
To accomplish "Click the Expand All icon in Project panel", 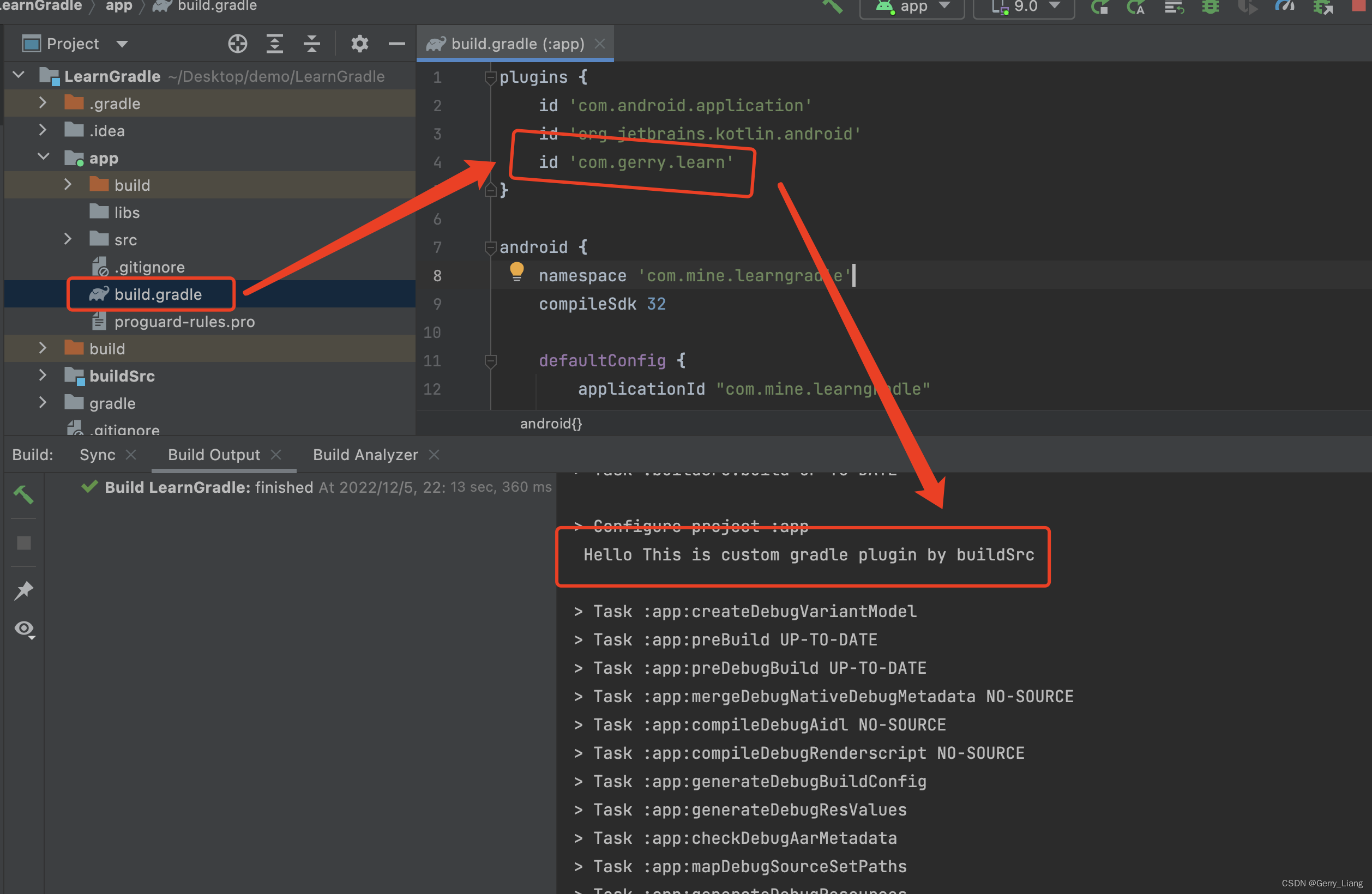I will (x=274, y=44).
